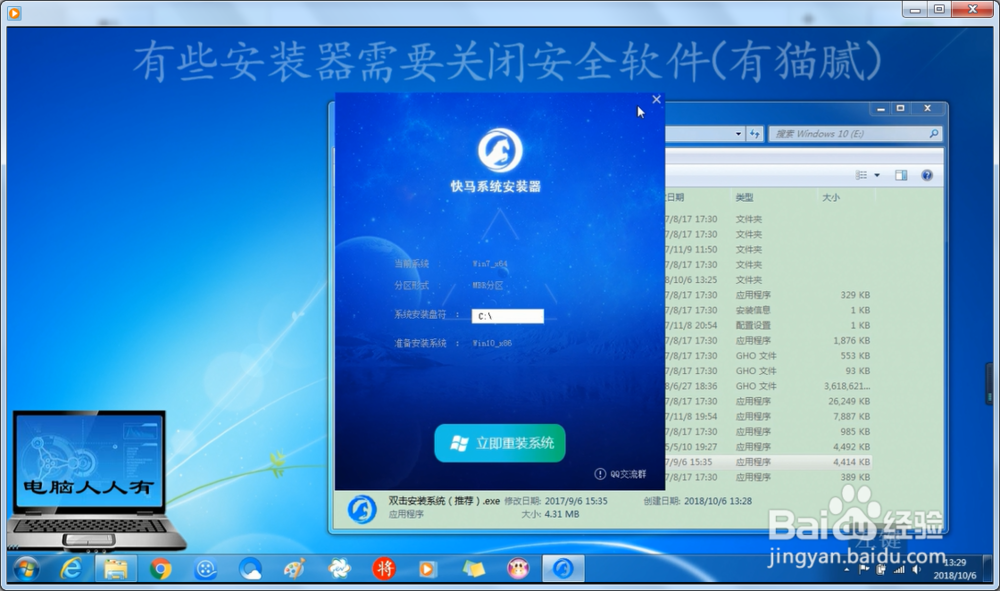Screen dimensions: 1000x591
Task: Select the application row sized 1,876 KB
Action: click(x=768, y=340)
